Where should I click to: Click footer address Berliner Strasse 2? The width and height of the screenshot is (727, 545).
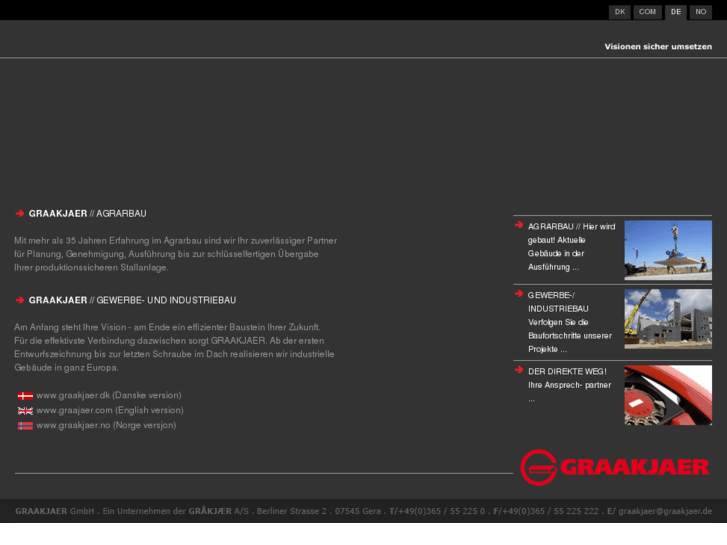[292, 511]
